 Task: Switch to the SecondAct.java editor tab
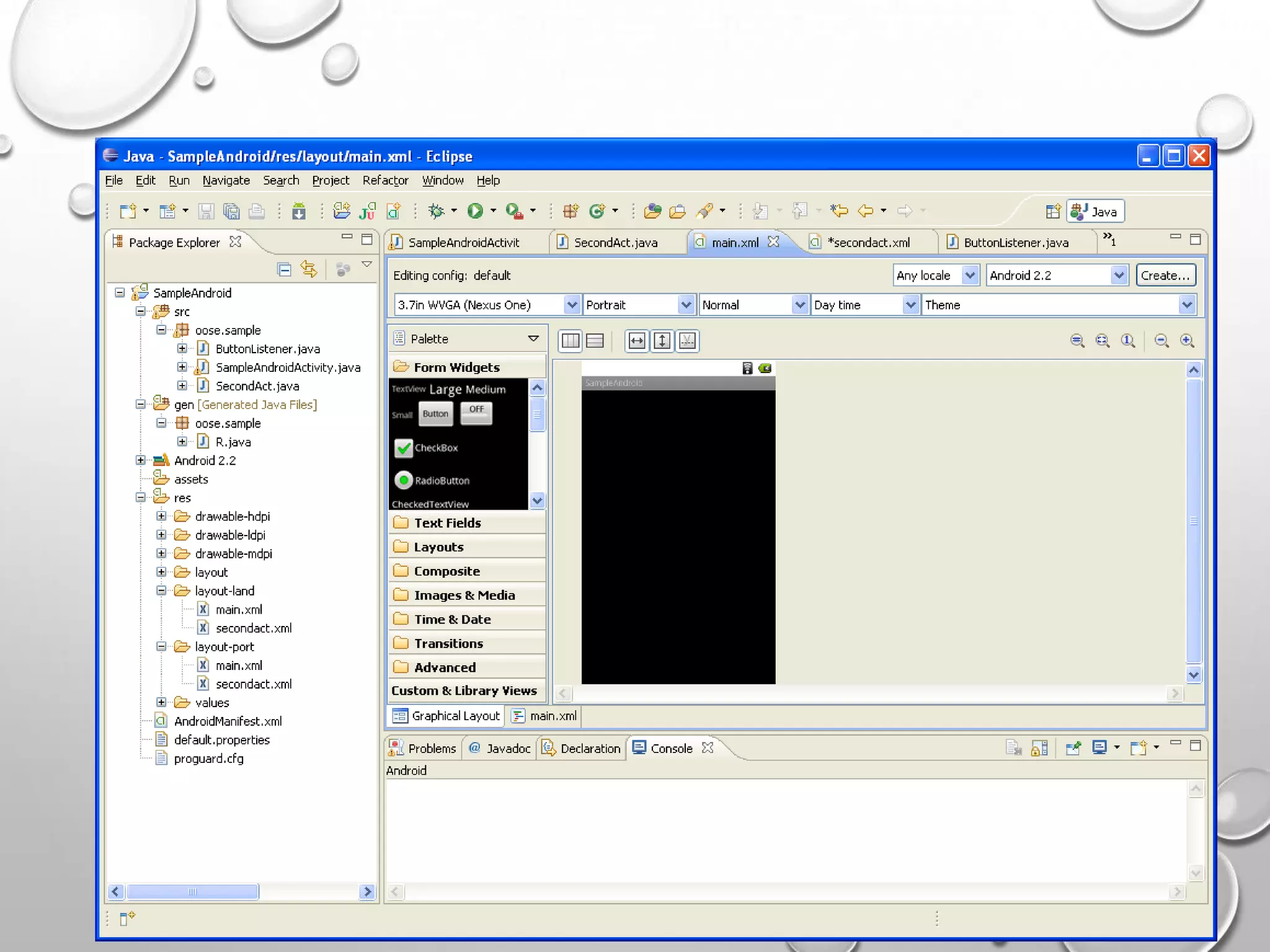tap(615, 242)
